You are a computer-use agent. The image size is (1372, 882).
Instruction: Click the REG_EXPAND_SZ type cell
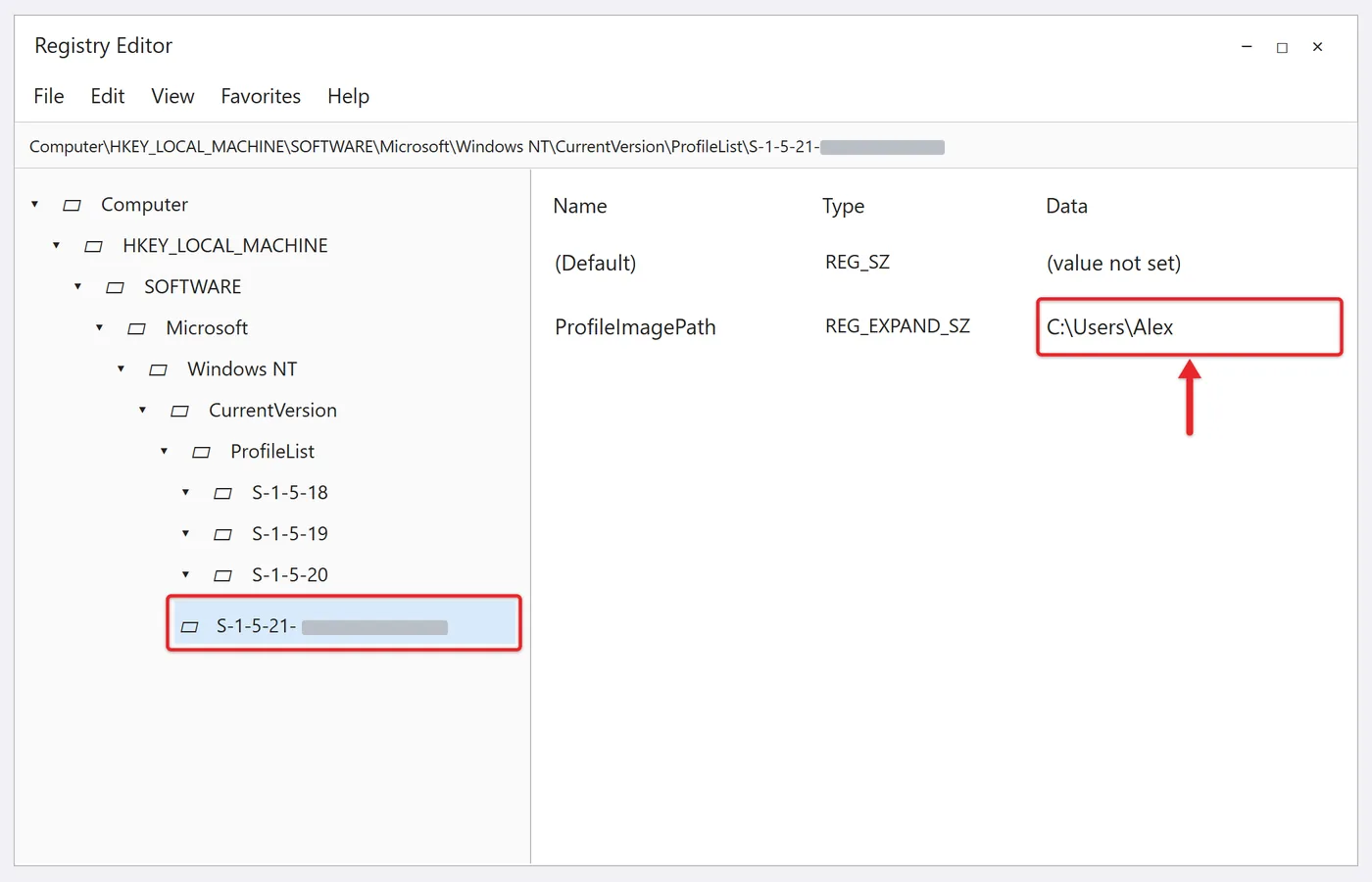898,326
